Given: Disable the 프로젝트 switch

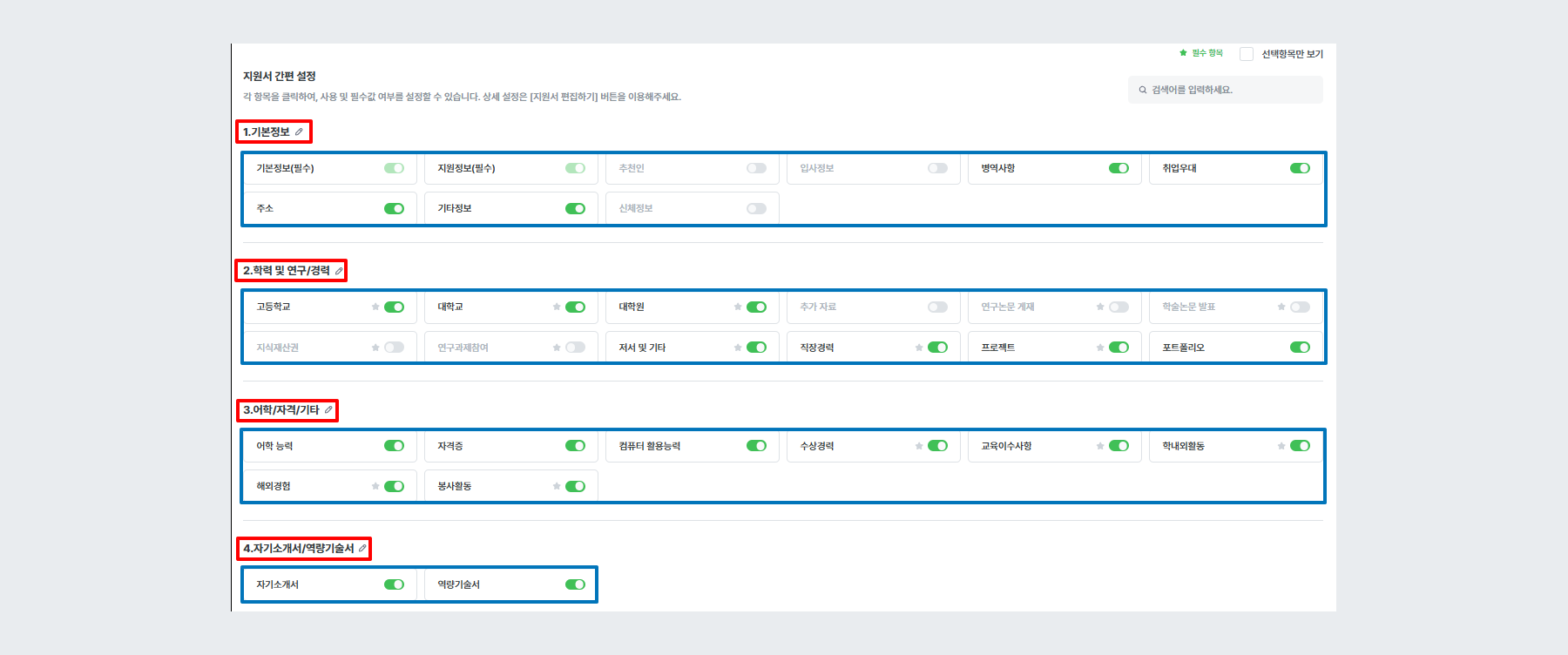Looking at the screenshot, I should pyautogui.click(x=1119, y=348).
